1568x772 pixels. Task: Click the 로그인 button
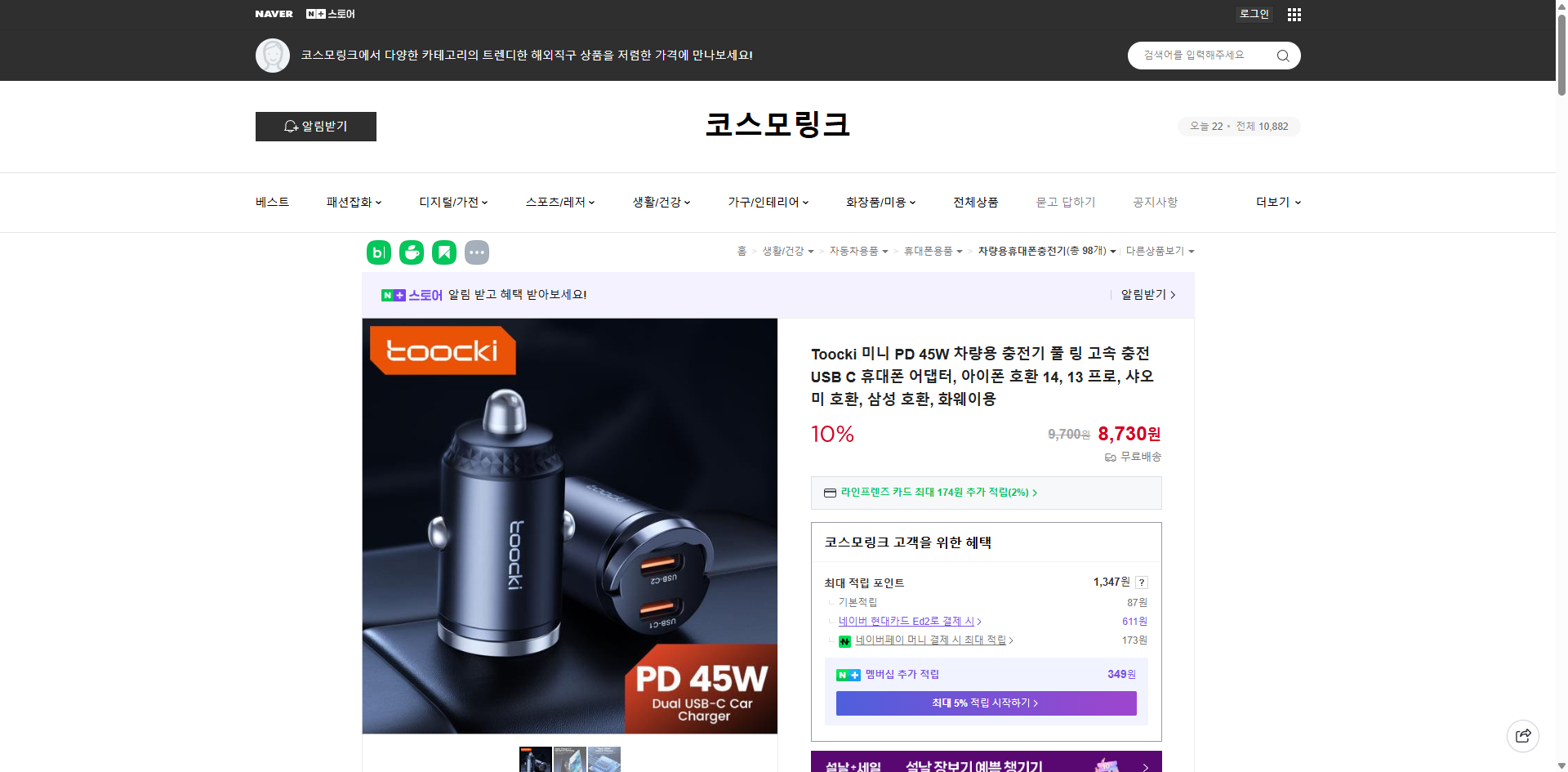(1254, 14)
